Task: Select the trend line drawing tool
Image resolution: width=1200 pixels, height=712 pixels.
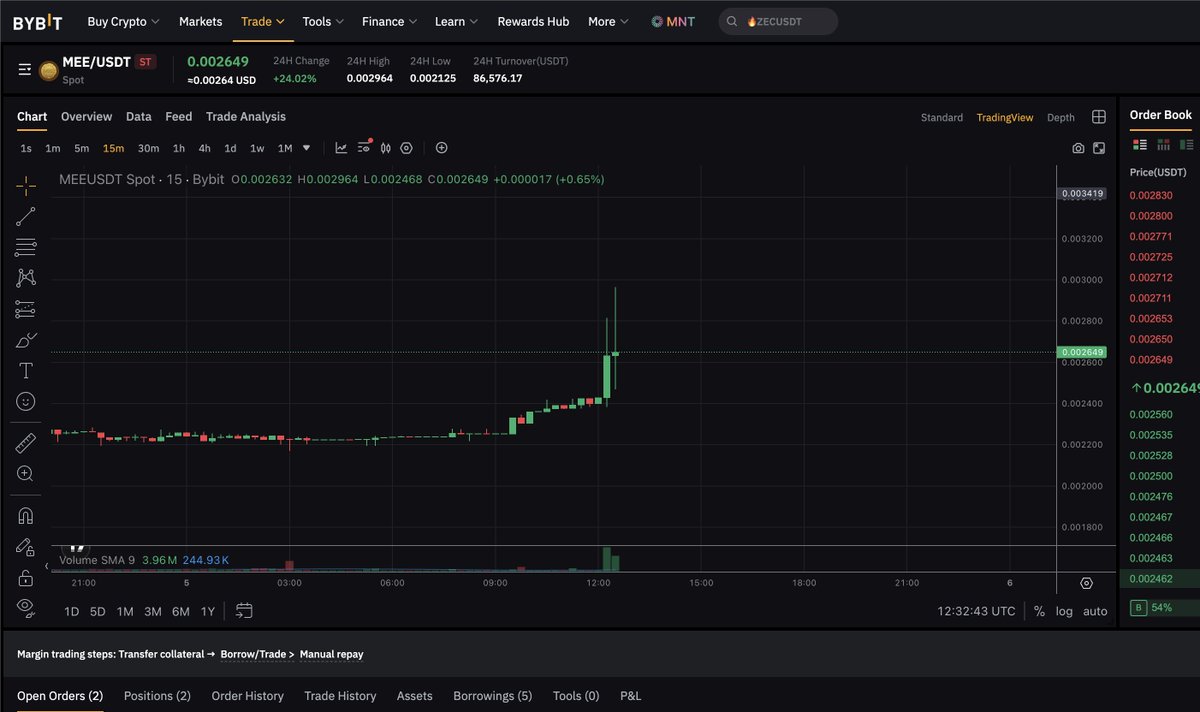Action: click(26, 216)
